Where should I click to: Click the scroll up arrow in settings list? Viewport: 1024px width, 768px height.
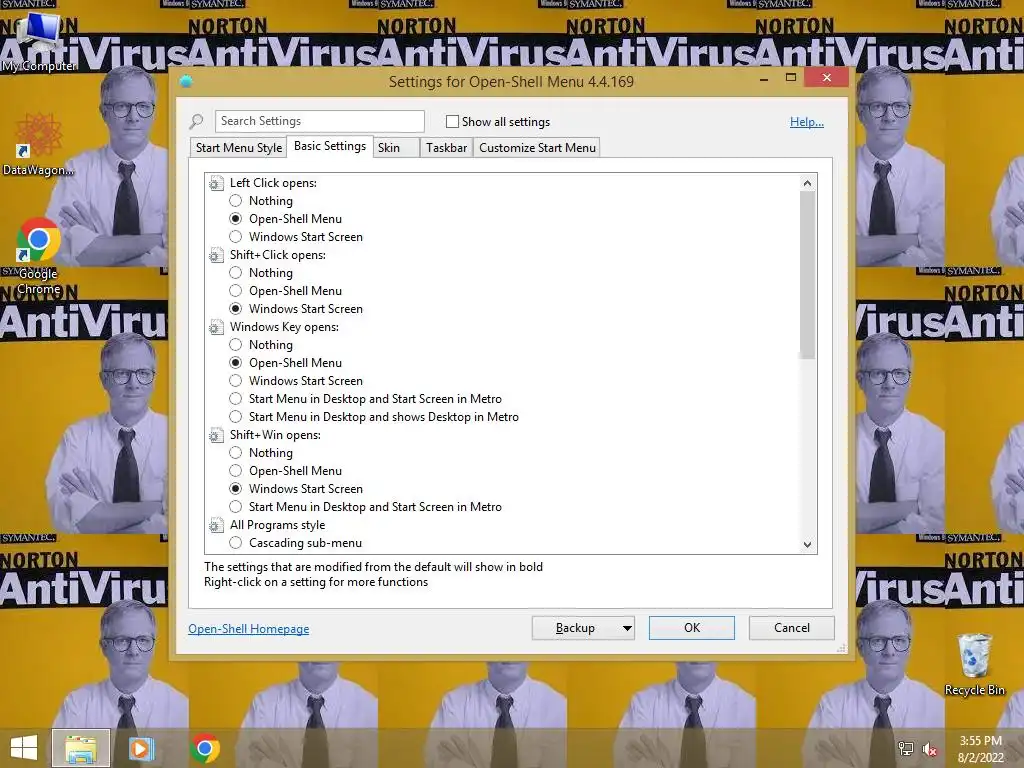pos(807,183)
